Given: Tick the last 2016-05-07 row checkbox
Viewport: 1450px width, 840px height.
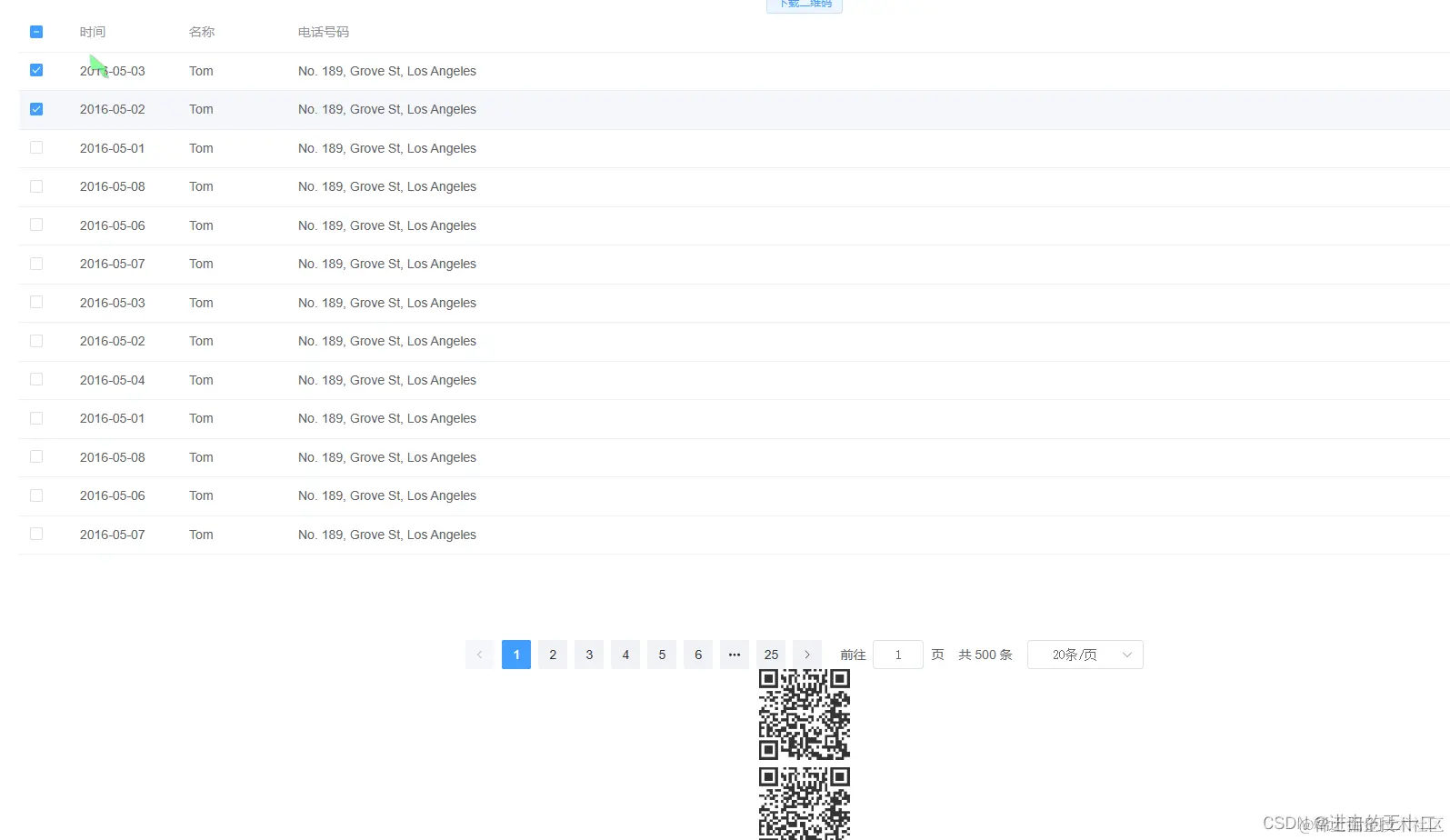Looking at the screenshot, I should [36, 534].
